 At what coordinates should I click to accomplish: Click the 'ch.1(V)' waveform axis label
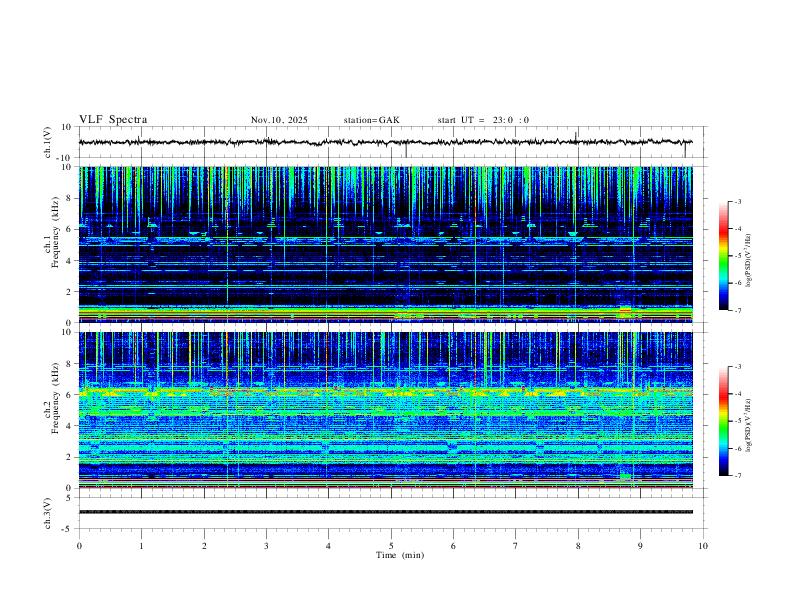[48, 142]
